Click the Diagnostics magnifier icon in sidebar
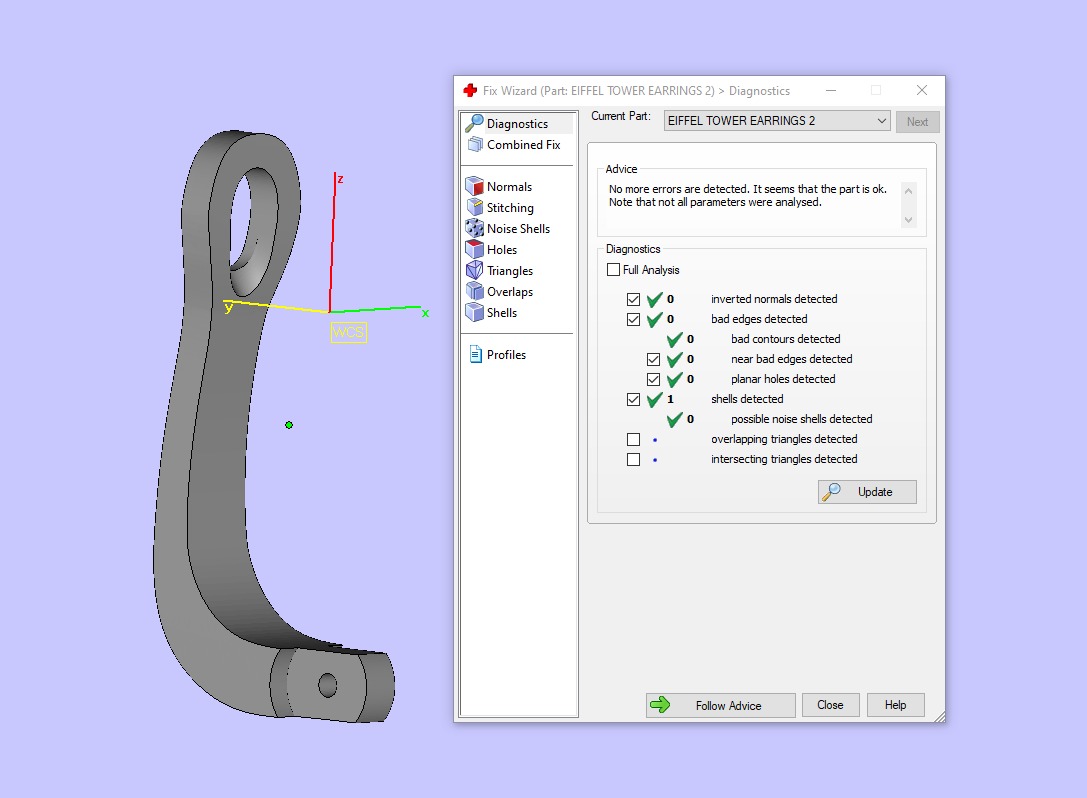This screenshot has width=1087, height=798. pyautogui.click(x=474, y=123)
